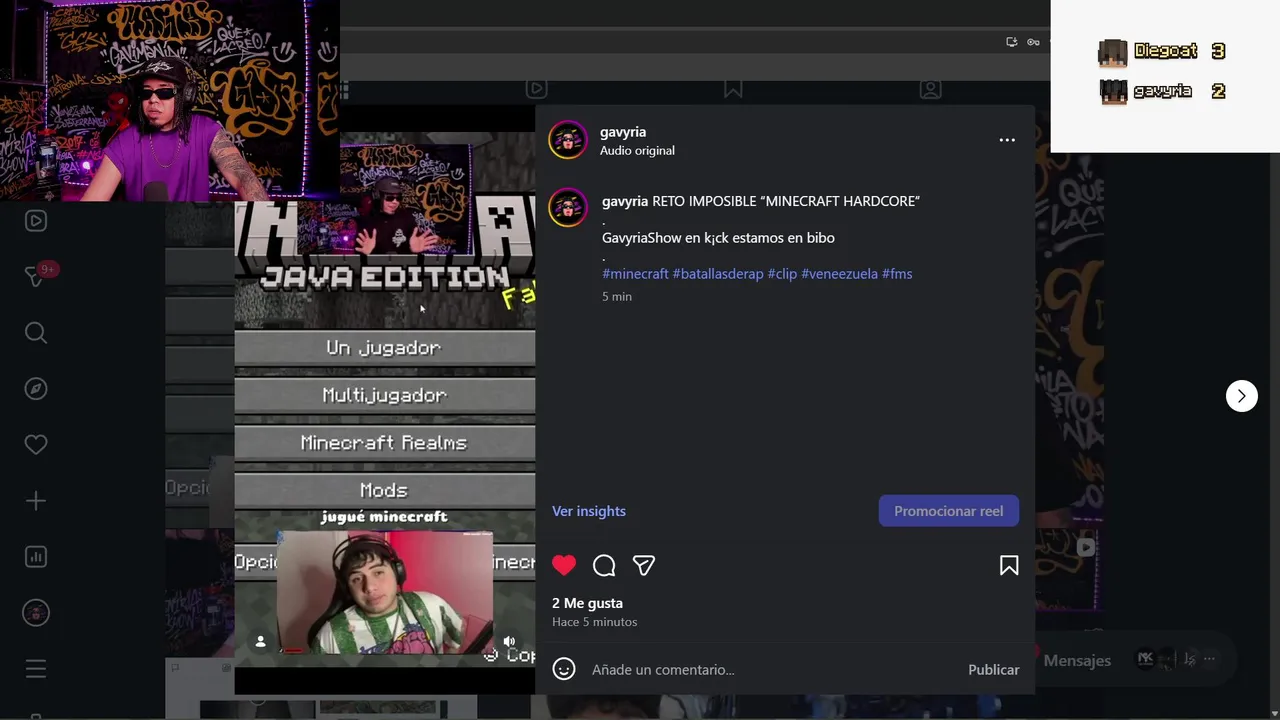Viewport: 1280px width, 720px height.
Task: Click the reel video player
Action: tap(385, 400)
